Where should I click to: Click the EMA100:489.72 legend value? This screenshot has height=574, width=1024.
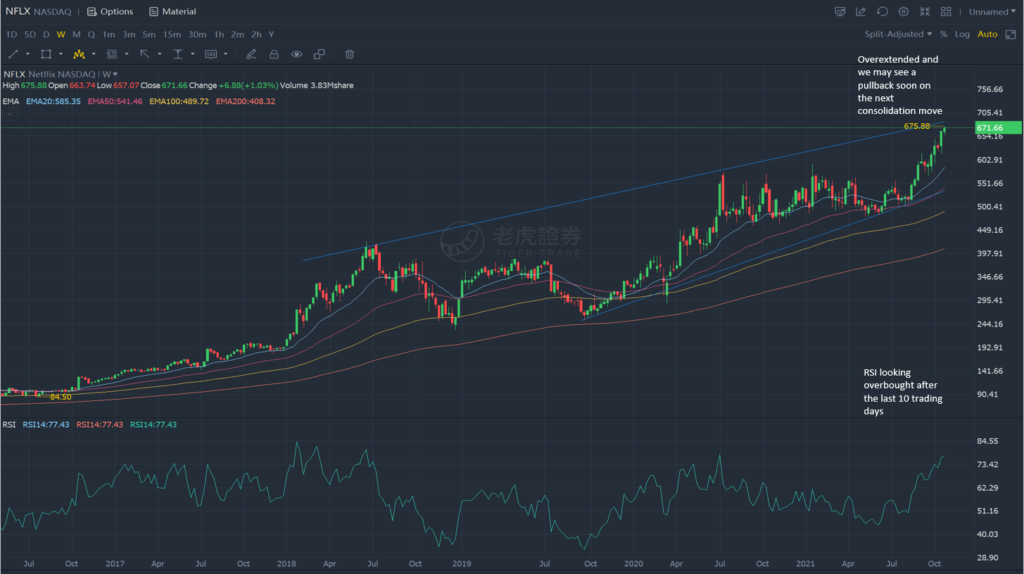pos(179,101)
